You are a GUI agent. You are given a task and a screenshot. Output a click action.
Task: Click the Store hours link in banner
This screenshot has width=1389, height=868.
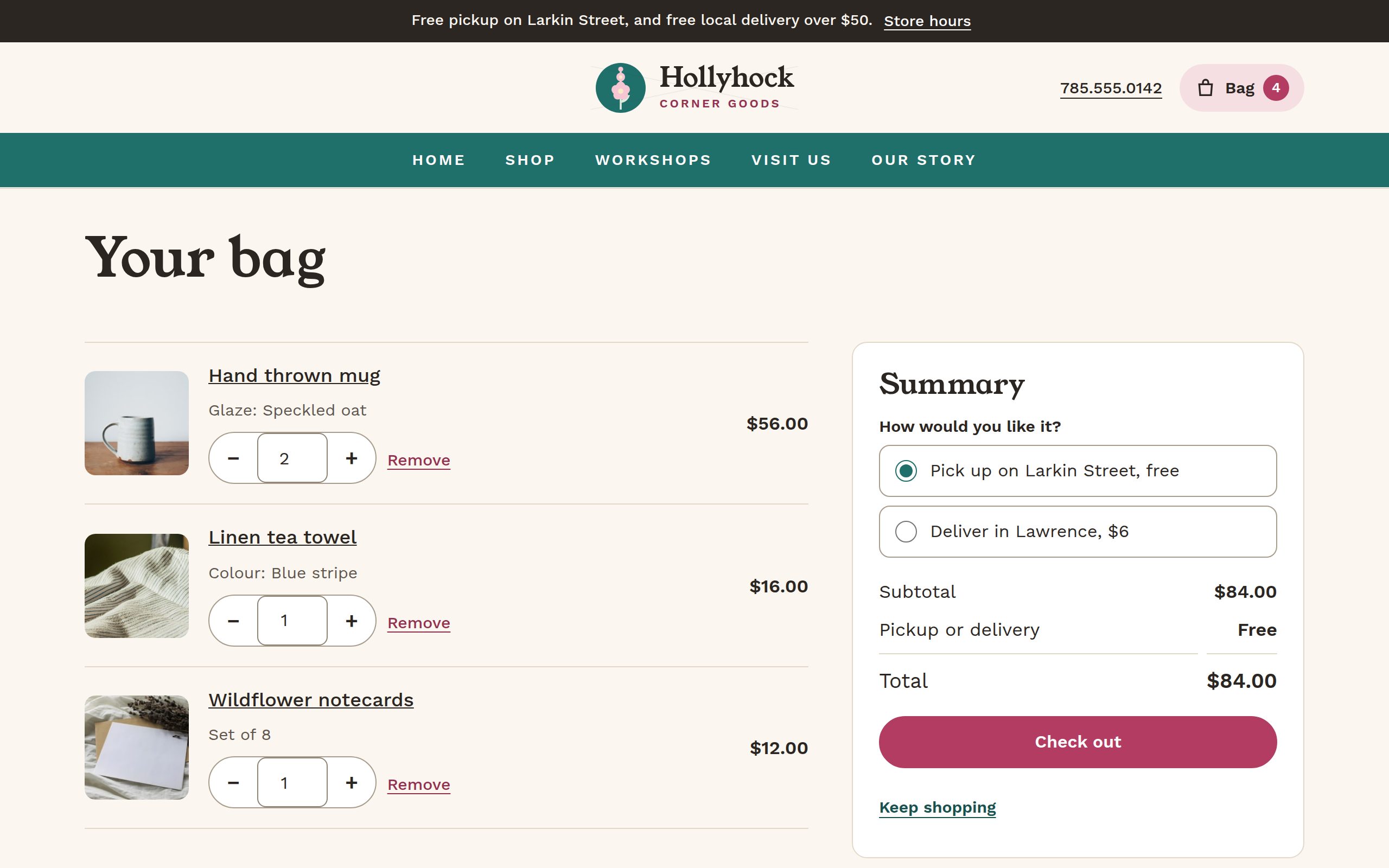click(x=927, y=21)
